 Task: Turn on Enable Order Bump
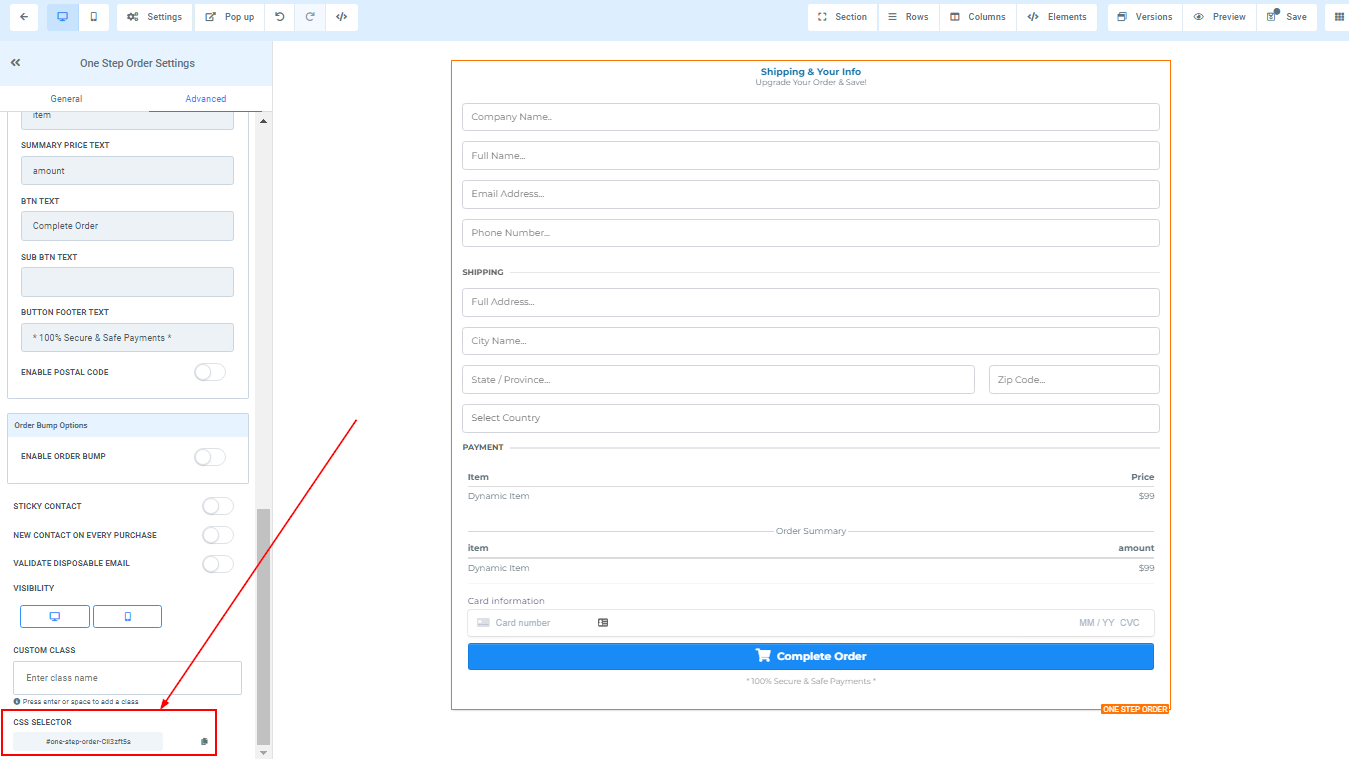(209, 457)
